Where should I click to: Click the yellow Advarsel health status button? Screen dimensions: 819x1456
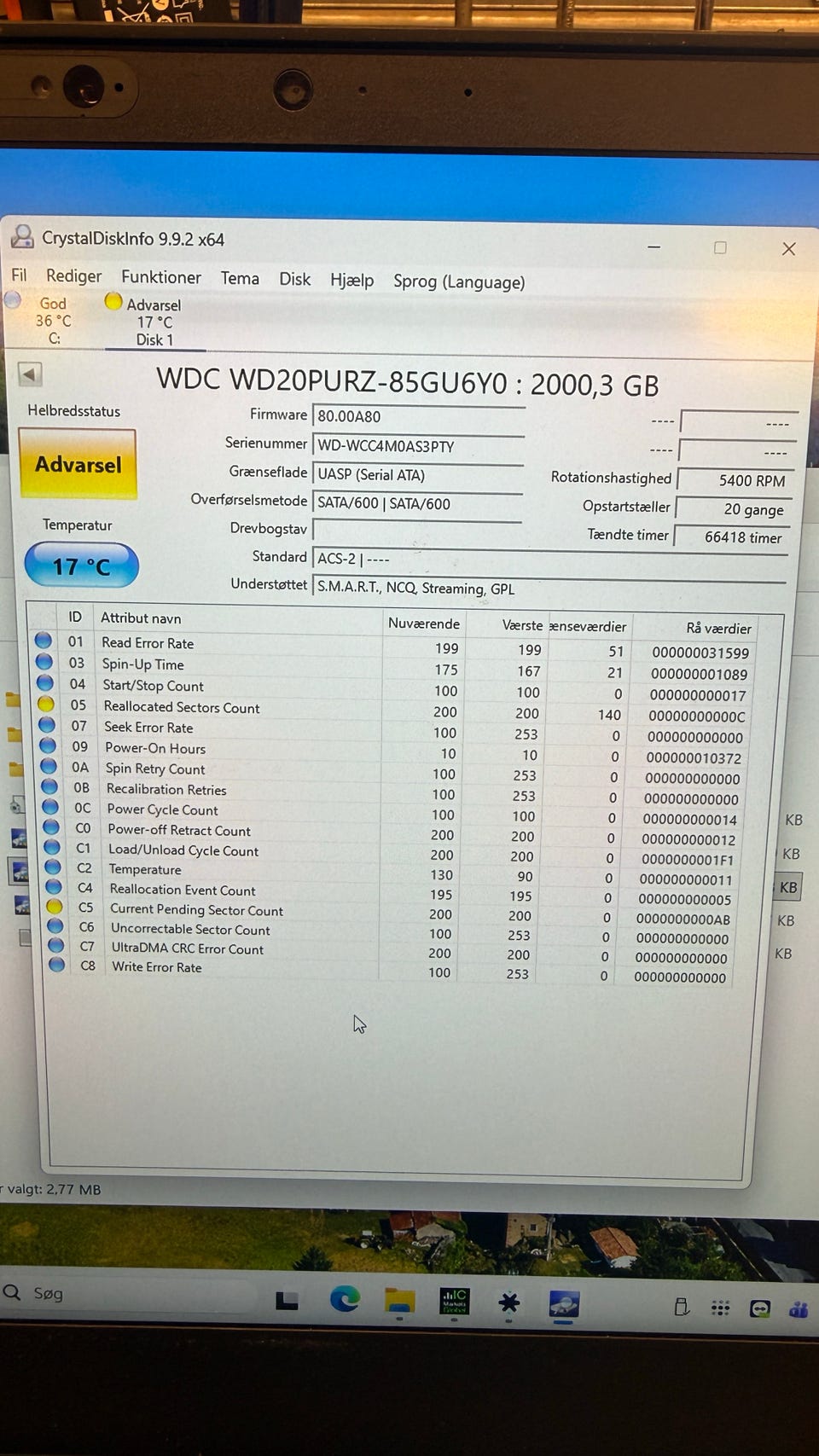(78, 463)
